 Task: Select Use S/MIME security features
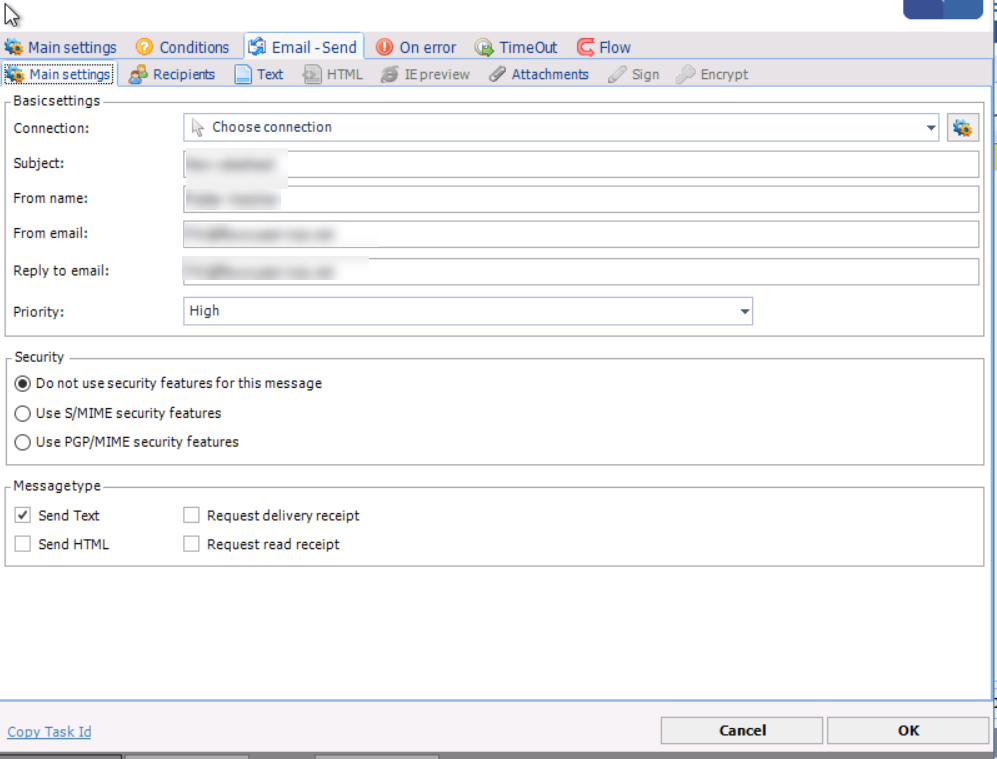tap(23, 413)
